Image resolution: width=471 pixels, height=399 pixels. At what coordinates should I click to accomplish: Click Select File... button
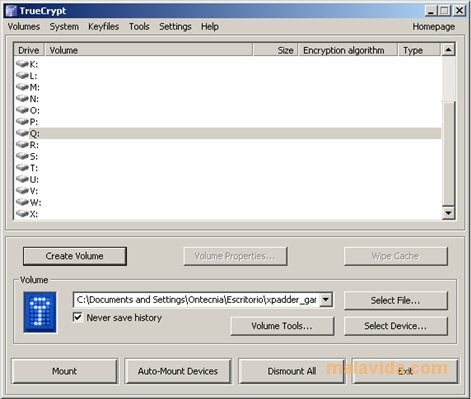click(396, 300)
